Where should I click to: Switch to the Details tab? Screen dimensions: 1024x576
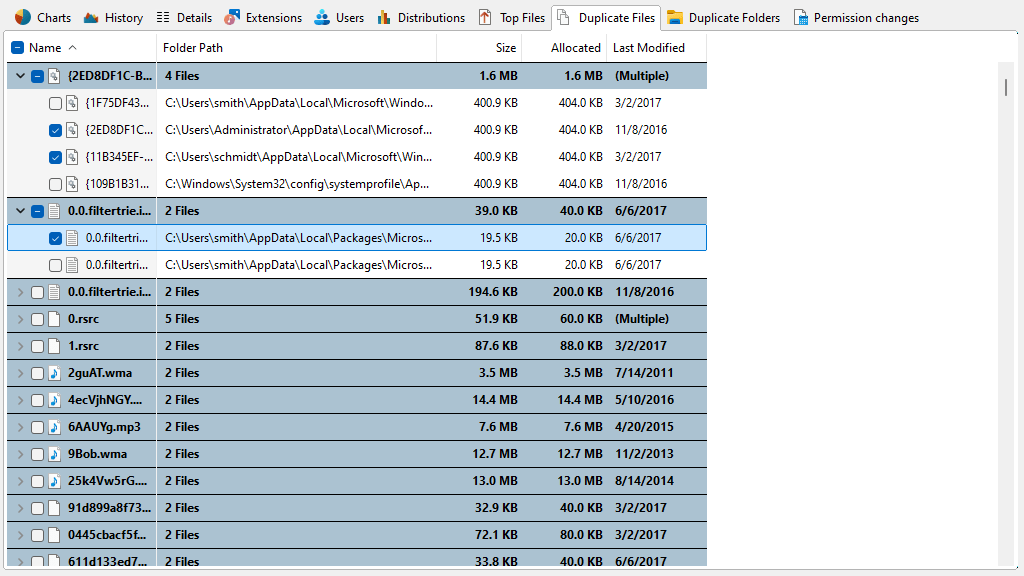pyautogui.click(x=184, y=17)
